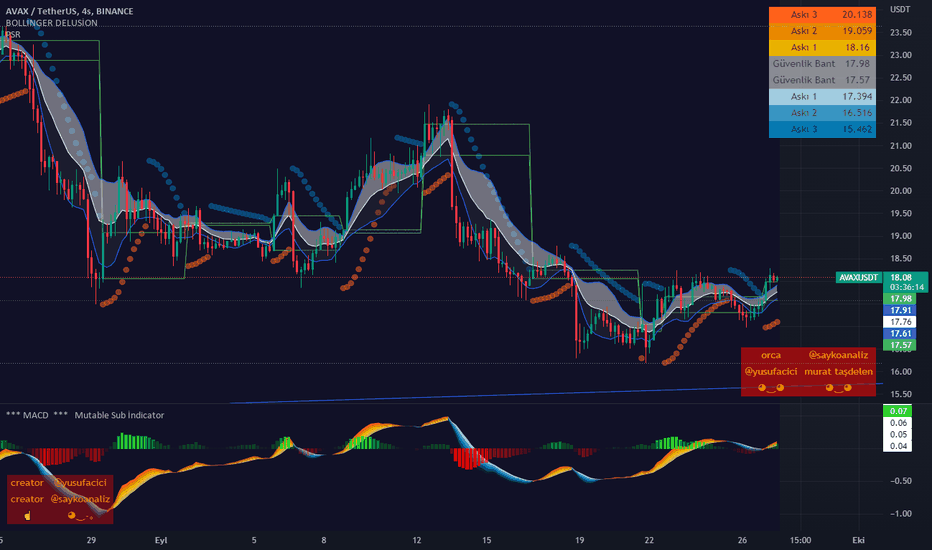932x550 pixels.
Task: Click the PSR indicator legend label
Action: 13,34
